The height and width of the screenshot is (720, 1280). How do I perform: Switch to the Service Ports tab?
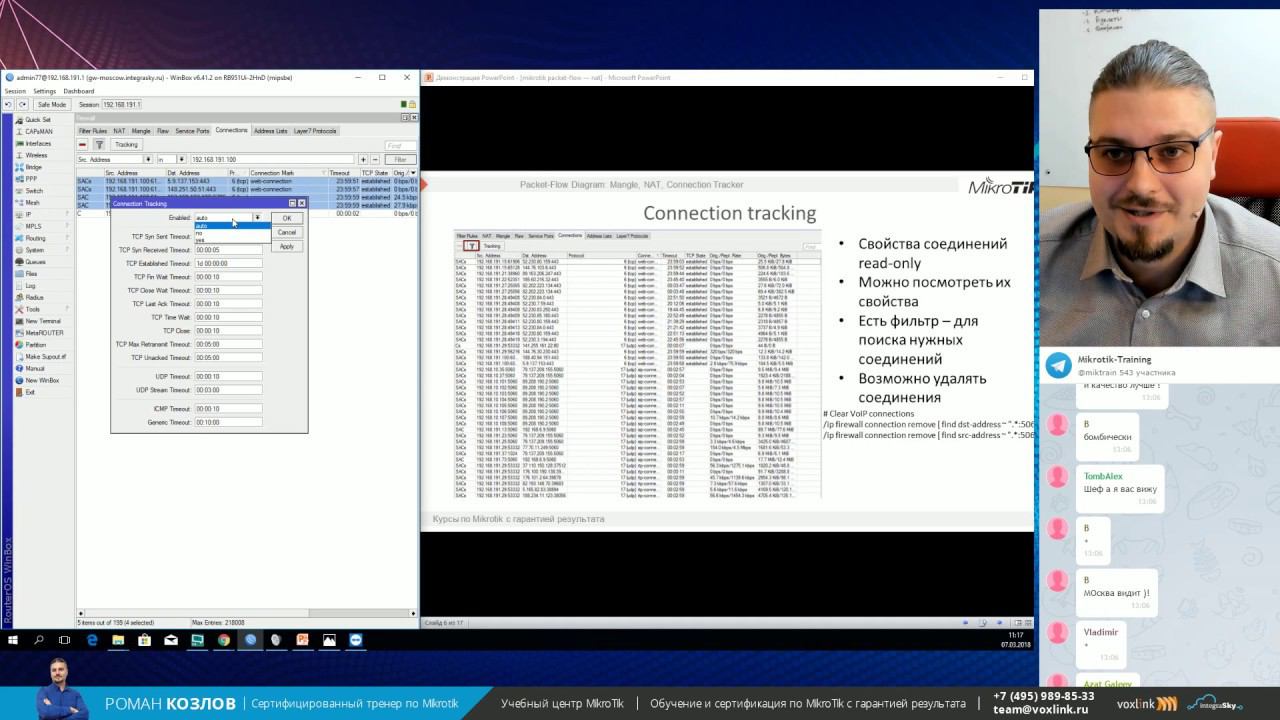coord(192,131)
